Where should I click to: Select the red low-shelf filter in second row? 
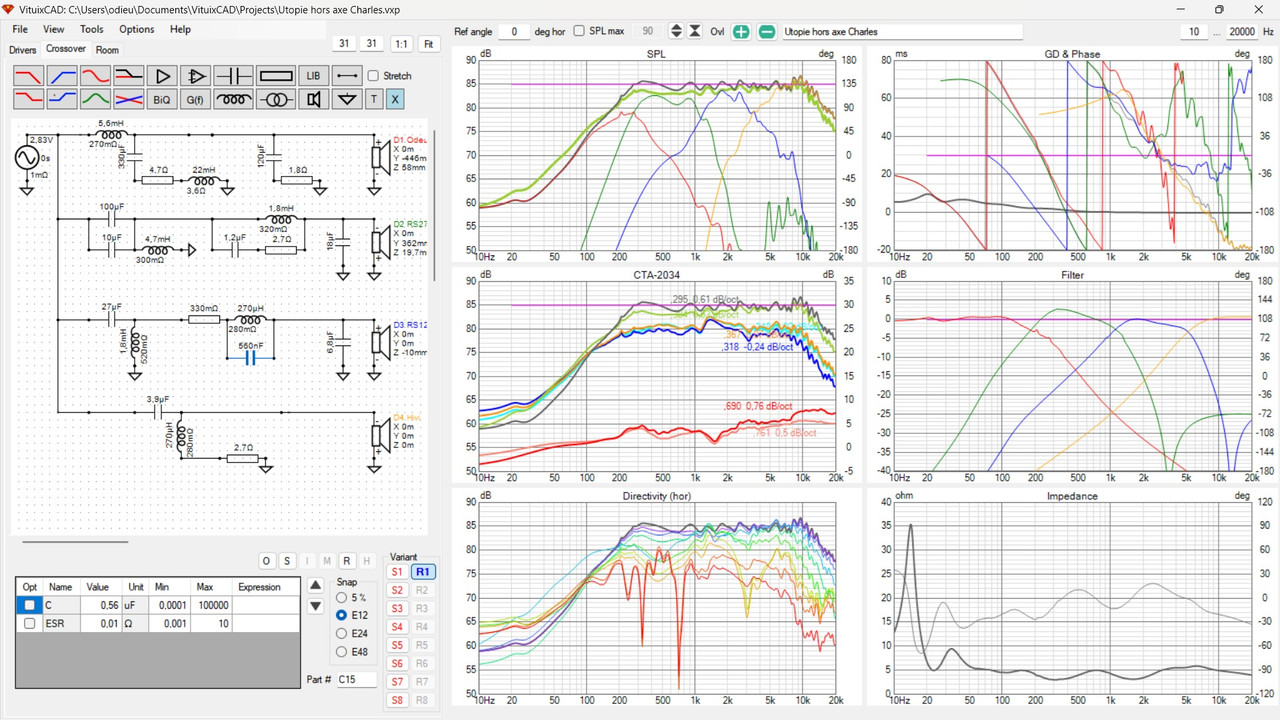[28, 99]
